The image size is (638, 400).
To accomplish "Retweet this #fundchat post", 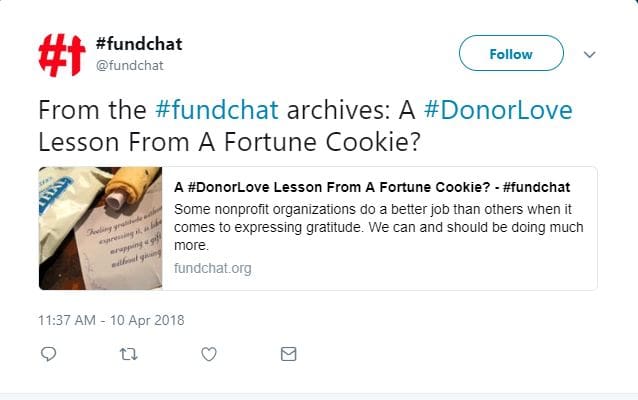I will [128, 354].
